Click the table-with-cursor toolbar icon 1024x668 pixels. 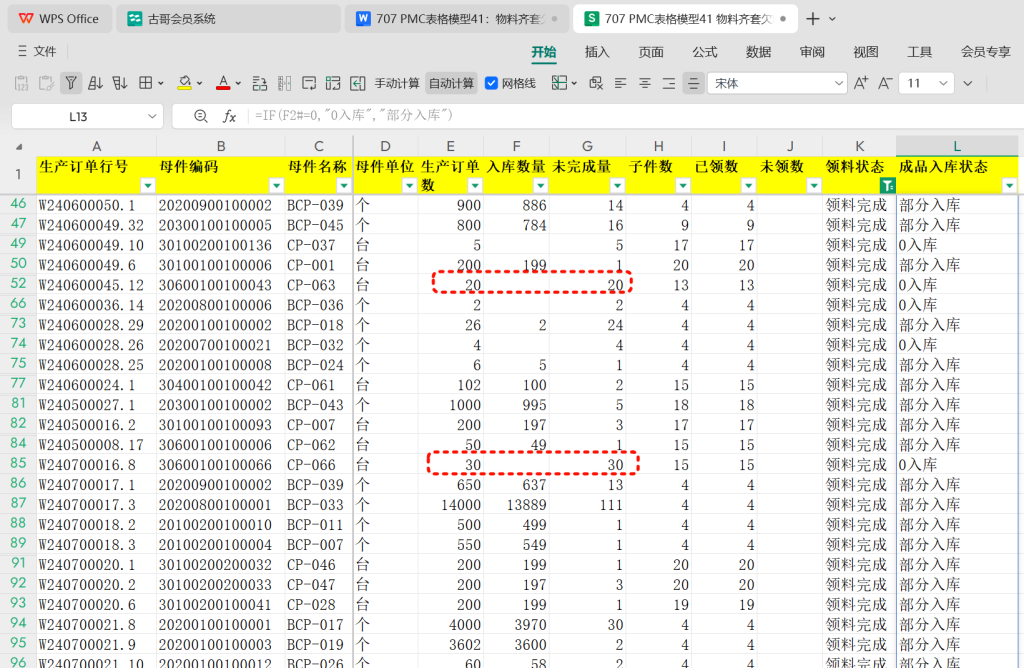[333, 83]
